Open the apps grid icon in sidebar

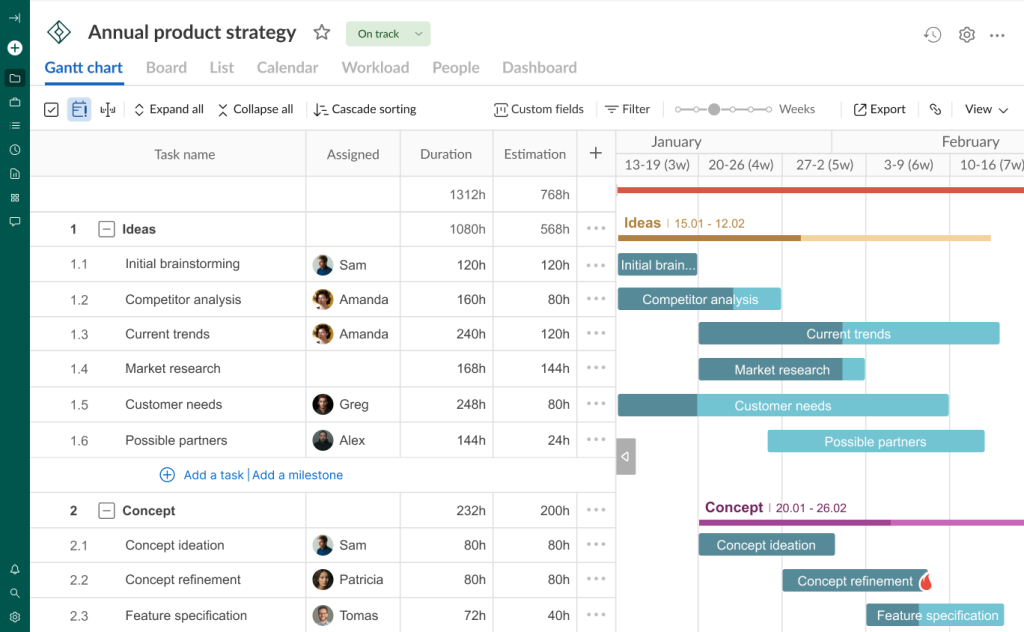[14, 197]
